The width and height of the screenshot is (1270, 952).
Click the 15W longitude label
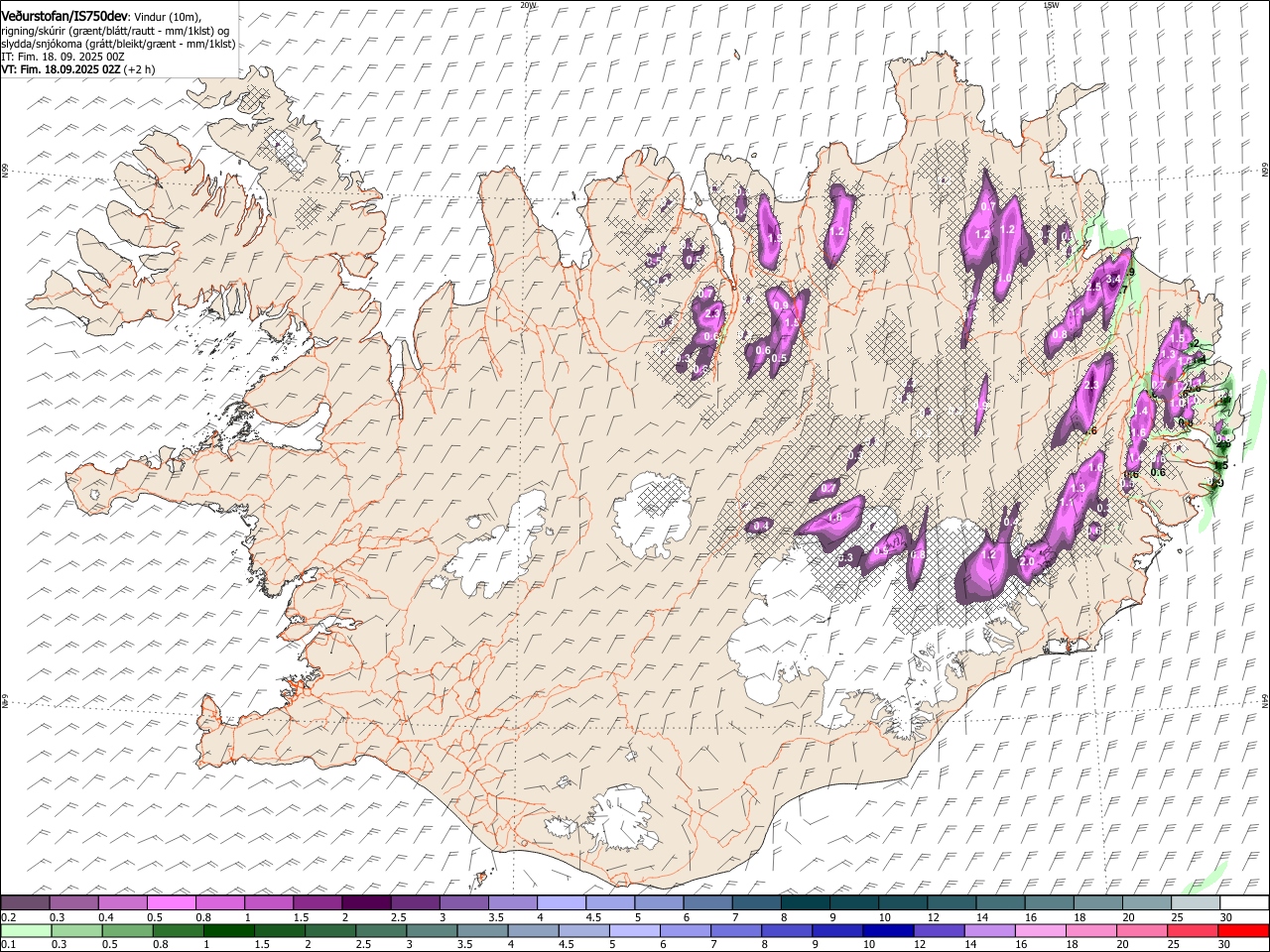[x=1051, y=5]
